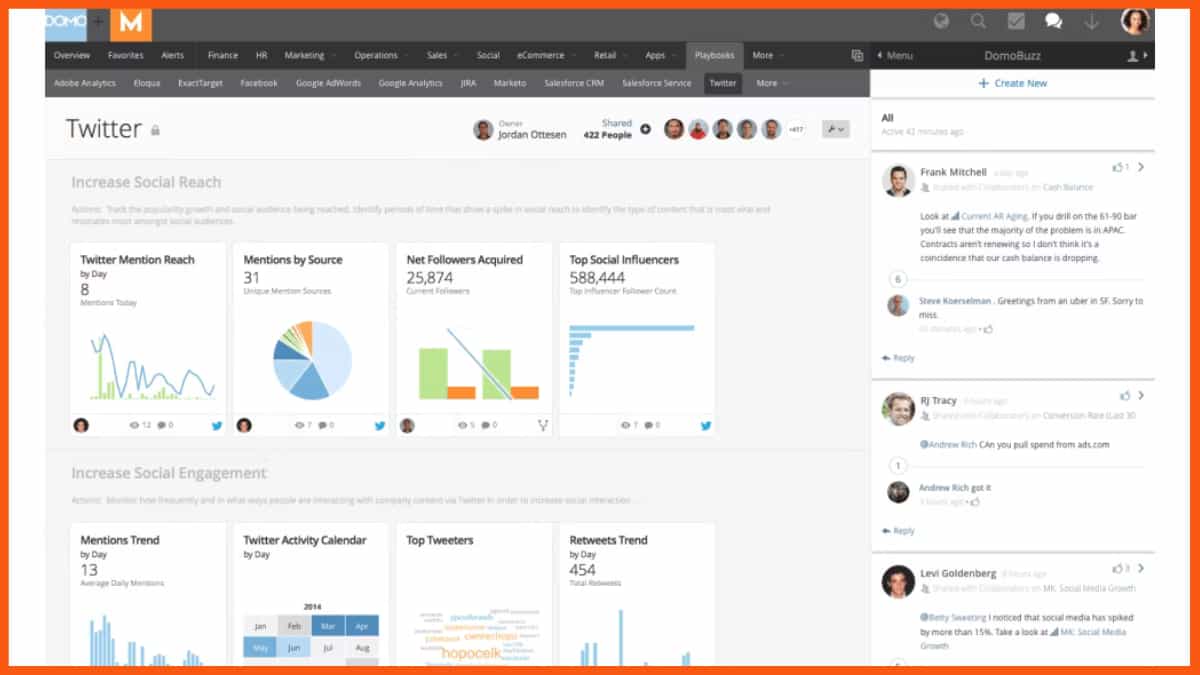1200x675 pixels.
Task: Open the Favorites tab
Action: [x=126, y=56]
